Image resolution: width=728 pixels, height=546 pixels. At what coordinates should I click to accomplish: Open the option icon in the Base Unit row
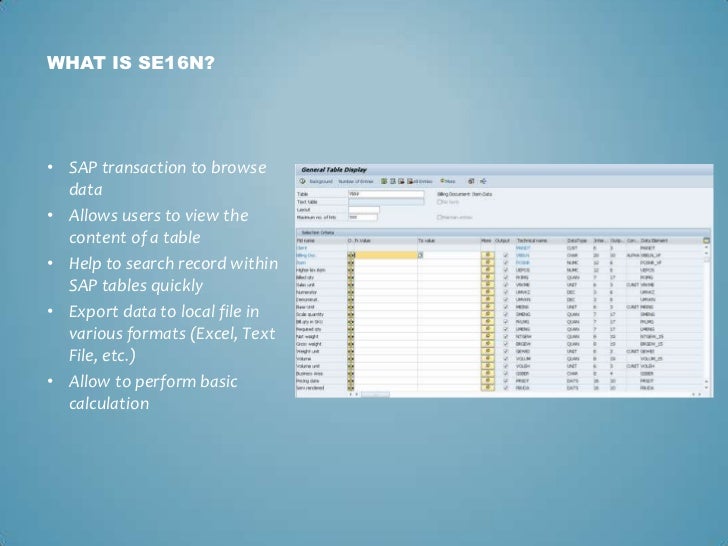coord(351,307)
